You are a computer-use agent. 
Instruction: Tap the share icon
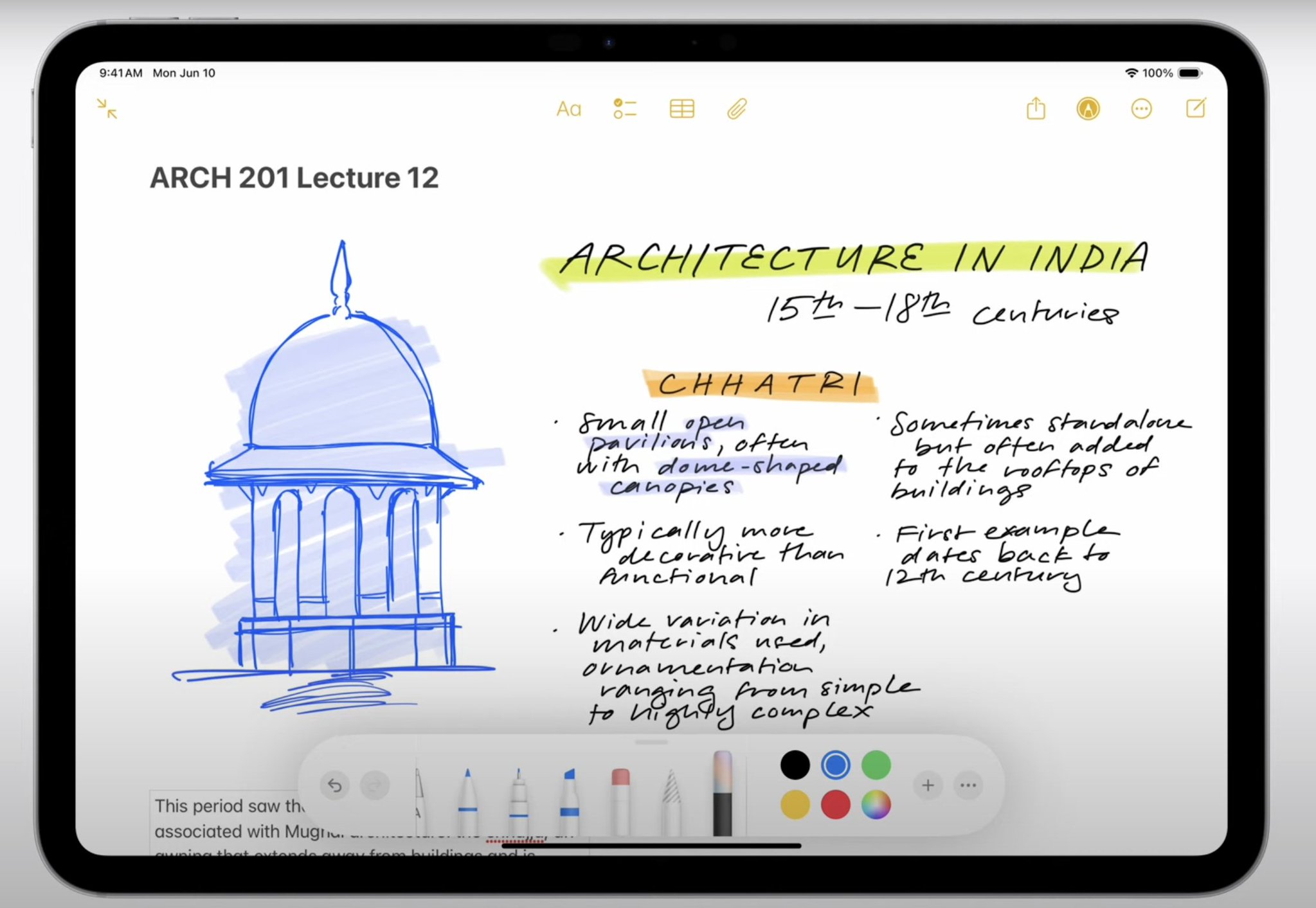click(x=1036, y=109)
